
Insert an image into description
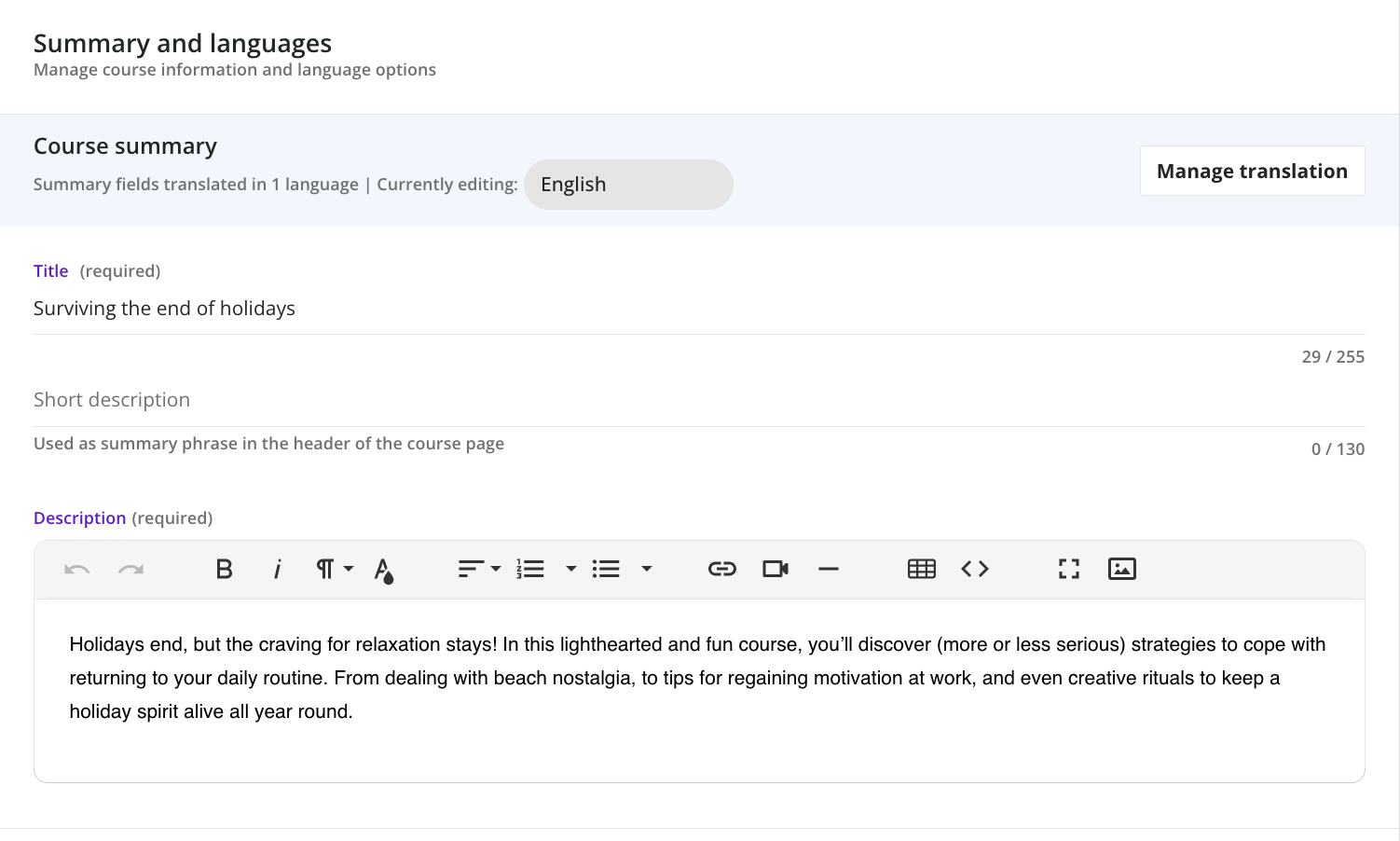[1121, 570]
